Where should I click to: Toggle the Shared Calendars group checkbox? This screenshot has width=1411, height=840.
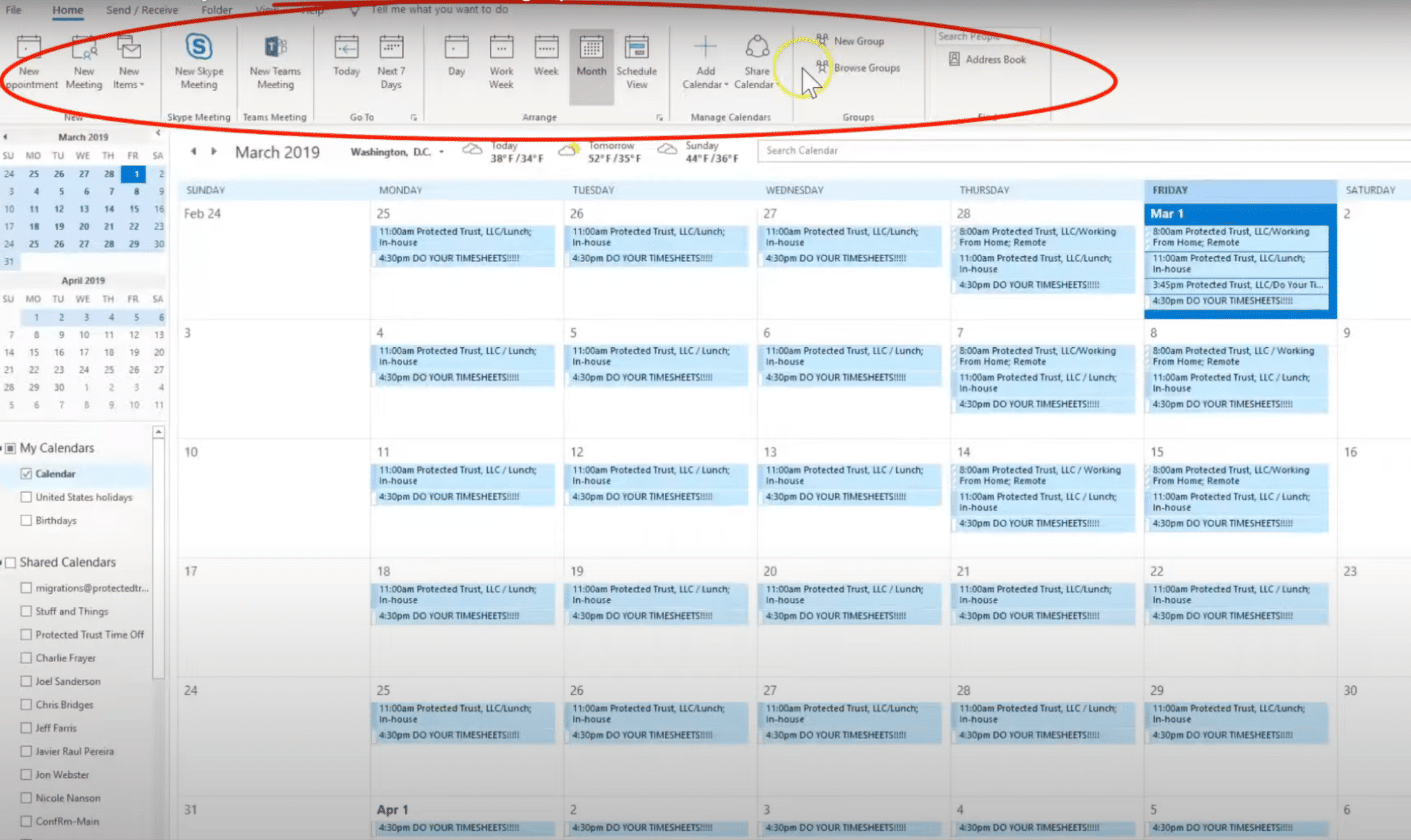coord(11,563)
